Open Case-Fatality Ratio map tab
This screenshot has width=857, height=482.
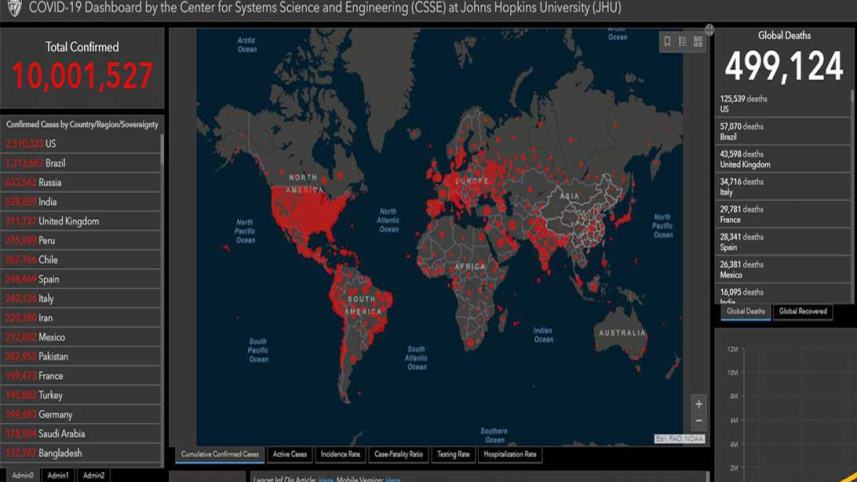pyautogui.click(x=398, y=454)
